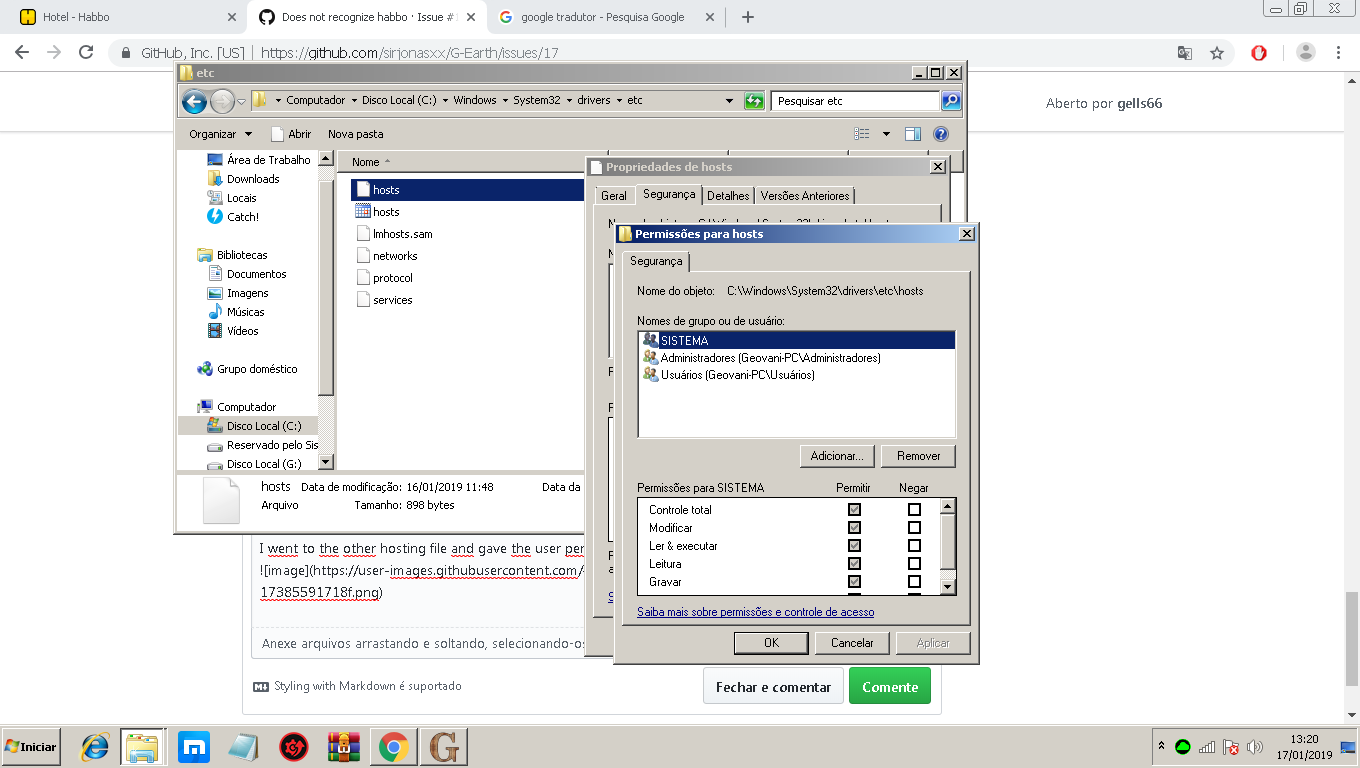Open the preview pane icon in Explorer toolbar
The image size is (1360, 768).
click(911, 133)
